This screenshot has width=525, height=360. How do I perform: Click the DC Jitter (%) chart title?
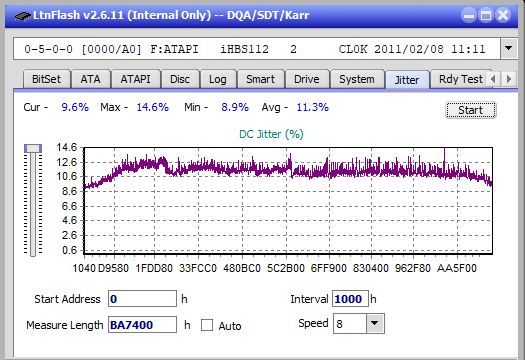(271, 134)
